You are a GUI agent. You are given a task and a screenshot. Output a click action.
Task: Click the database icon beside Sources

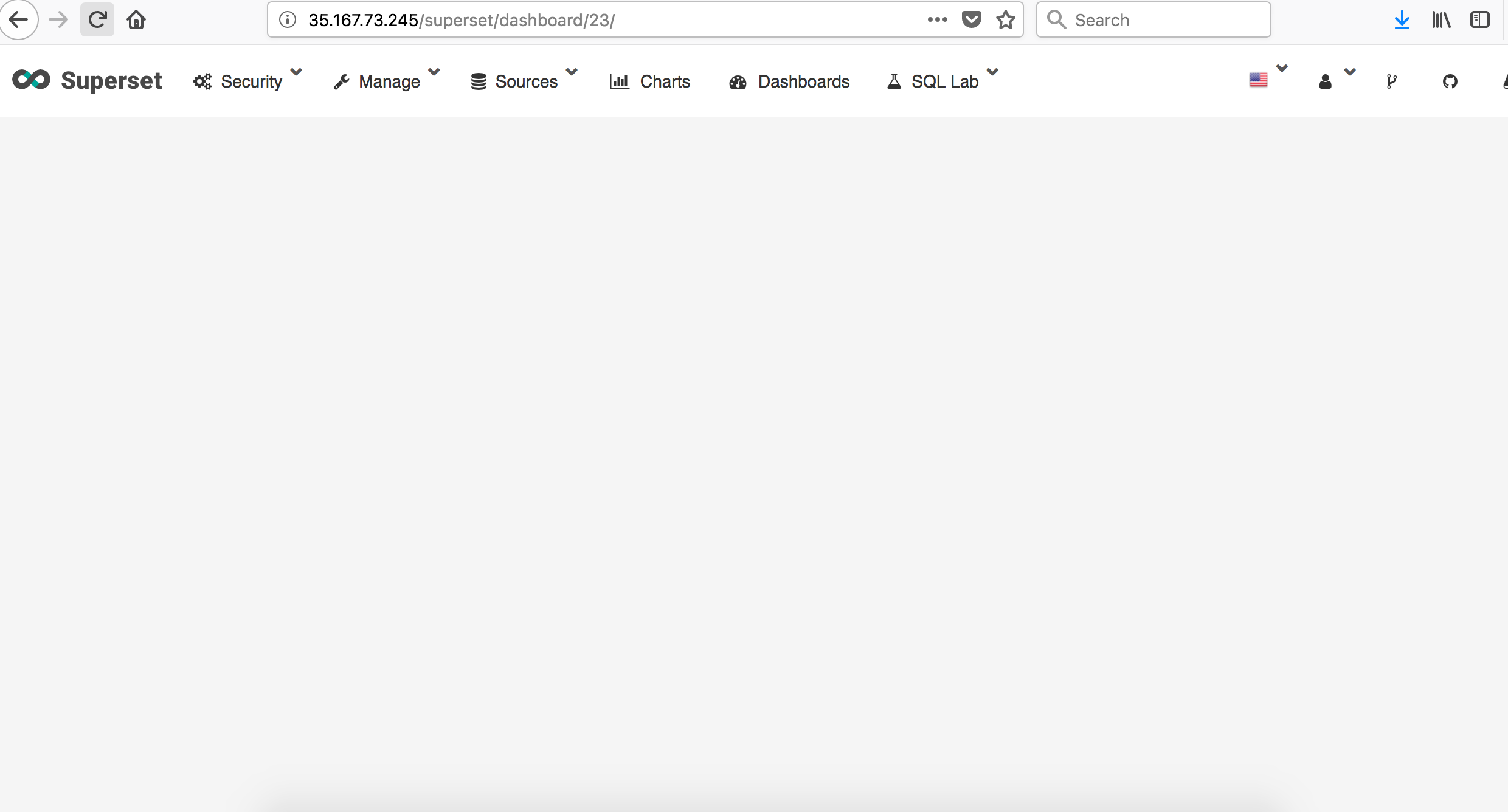(x=479, y=81)
